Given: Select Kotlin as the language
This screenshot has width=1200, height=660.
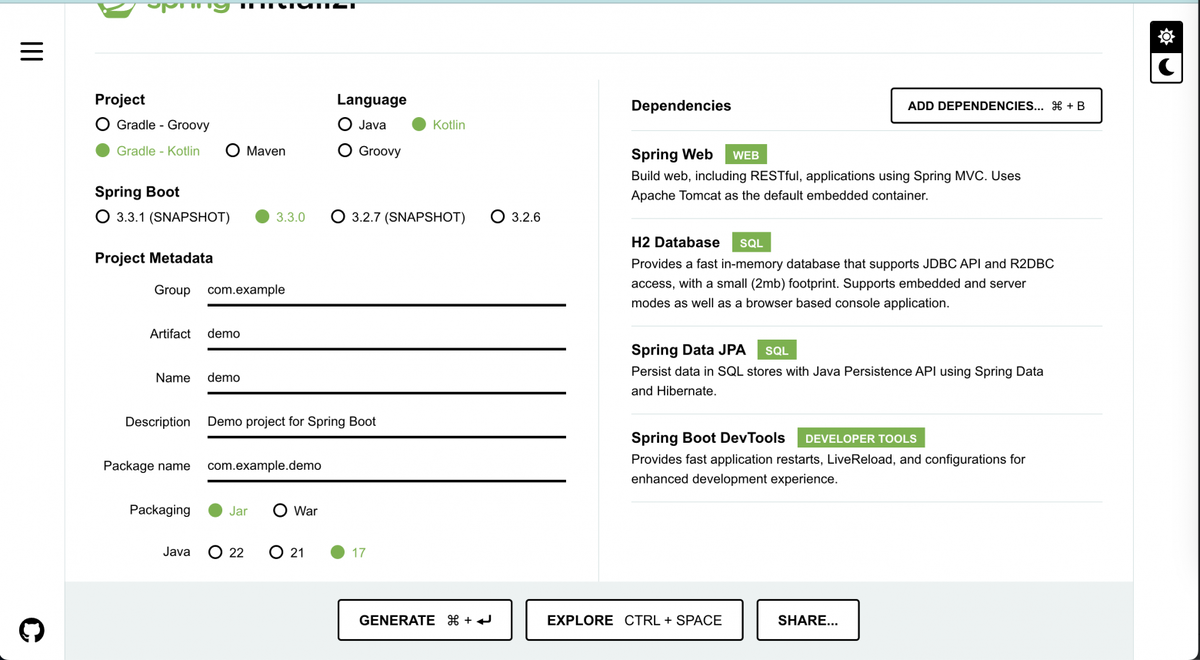Looking at the screenshot, I should click(438, 125).
